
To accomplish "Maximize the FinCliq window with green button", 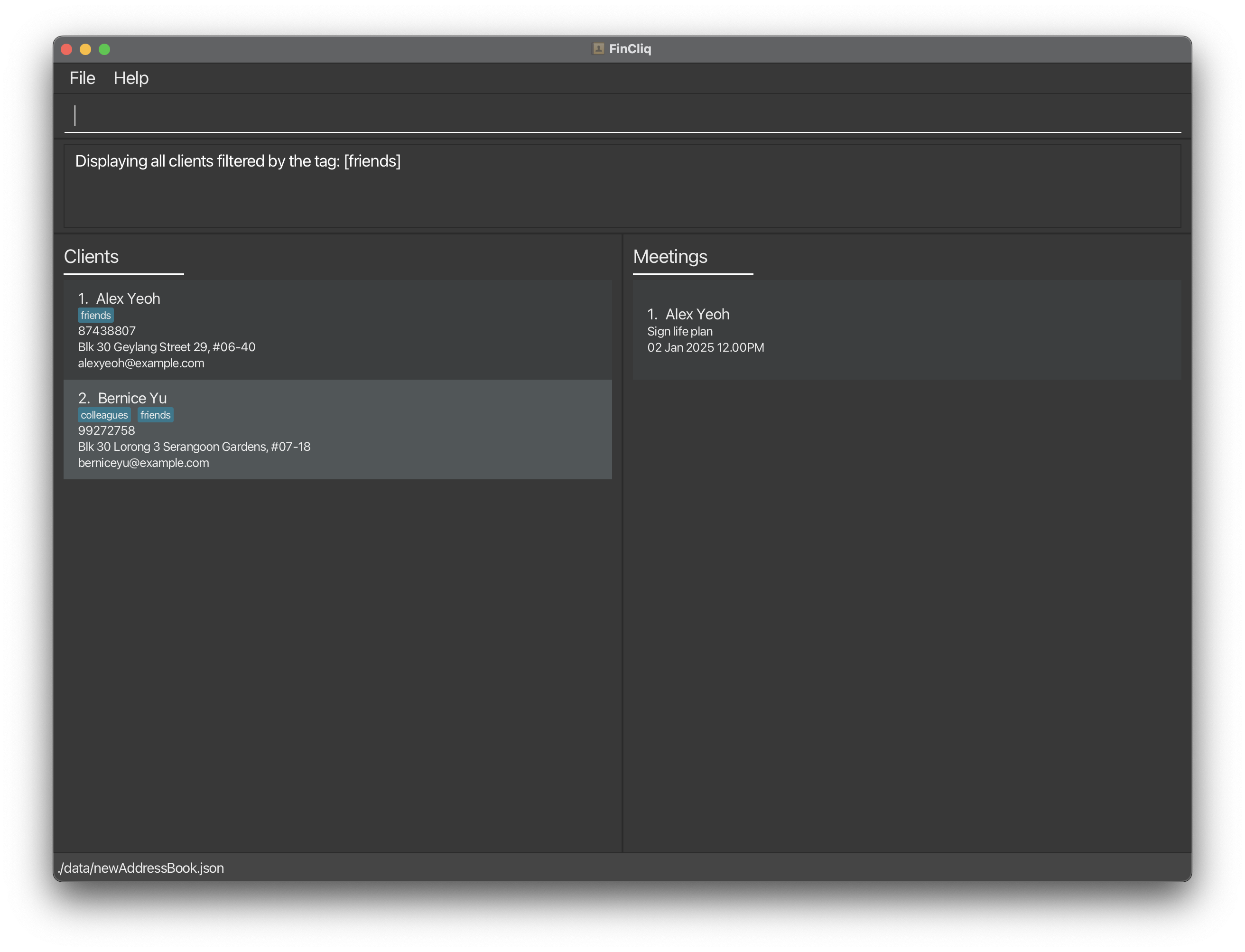I will pyautogui.click(x=104, y=49).
